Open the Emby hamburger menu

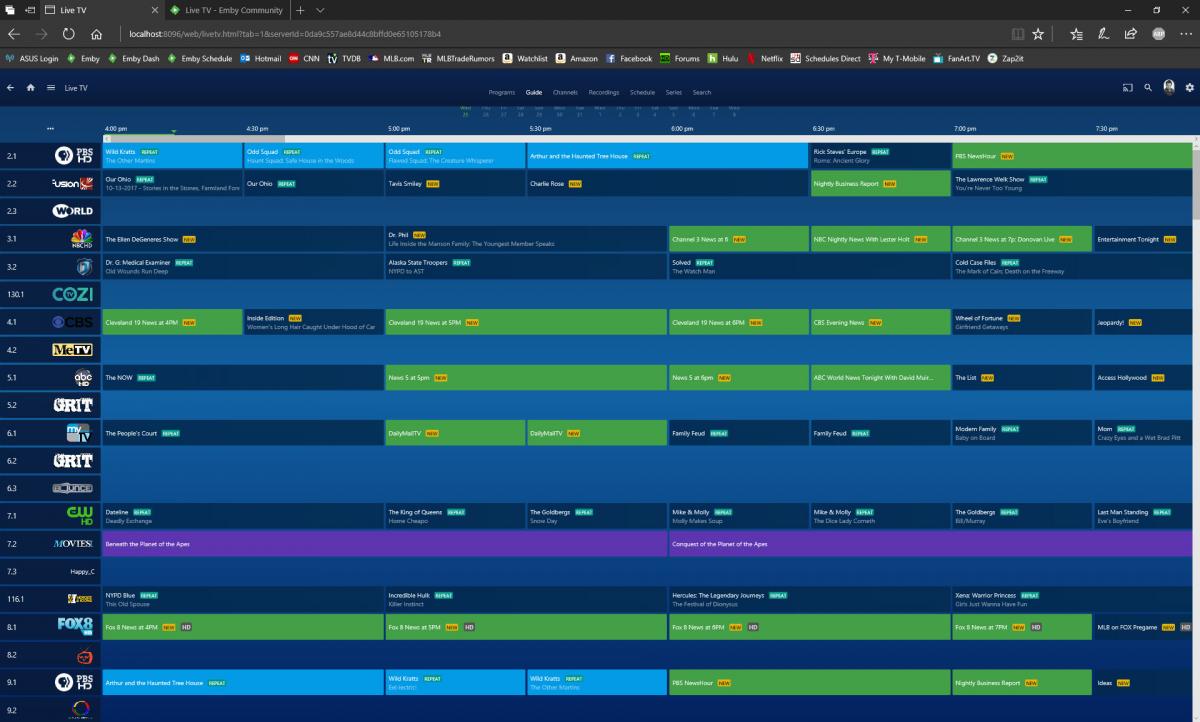click(51, 88)
